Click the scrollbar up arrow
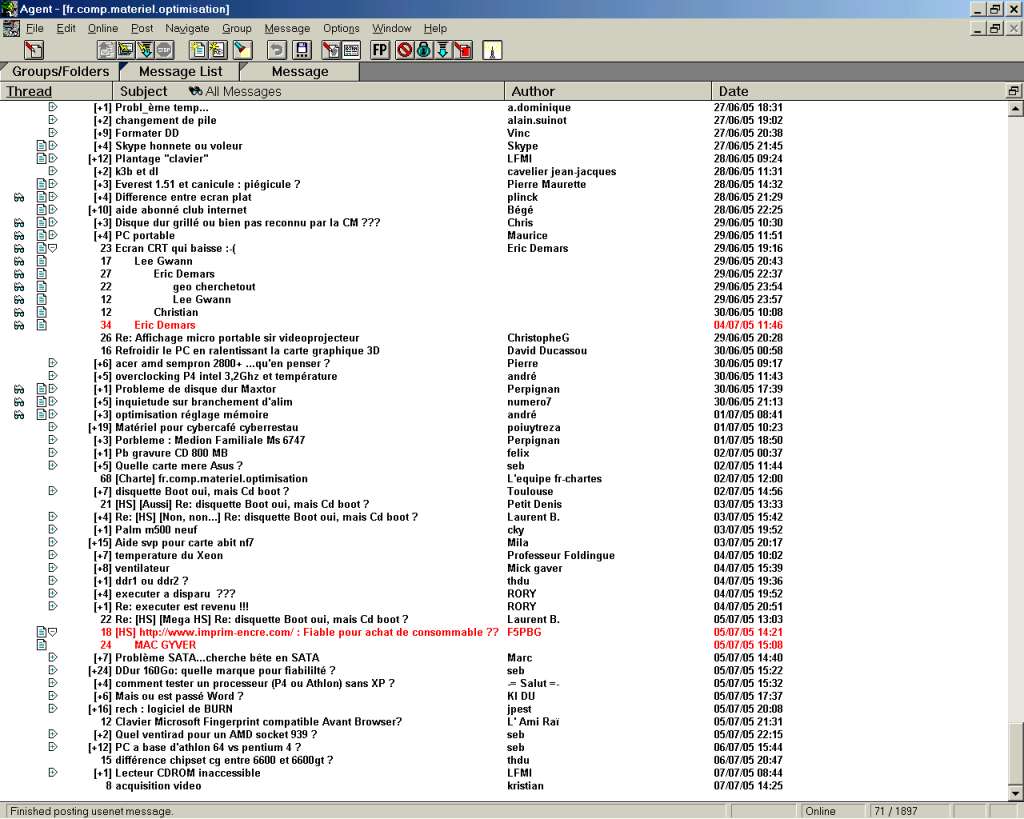This screenshot has height=819, width=1024. point(1016,108)
